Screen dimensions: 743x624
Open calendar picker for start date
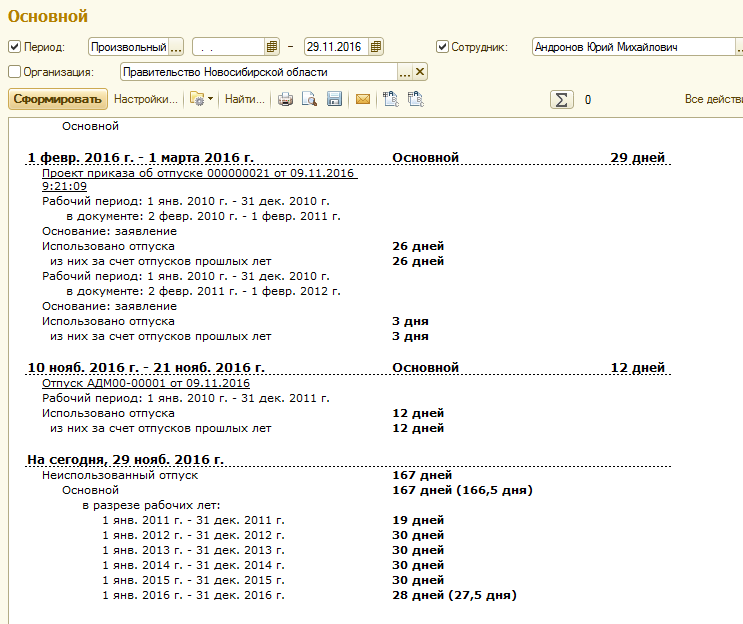pyautogui.click(x=272, y=47)
